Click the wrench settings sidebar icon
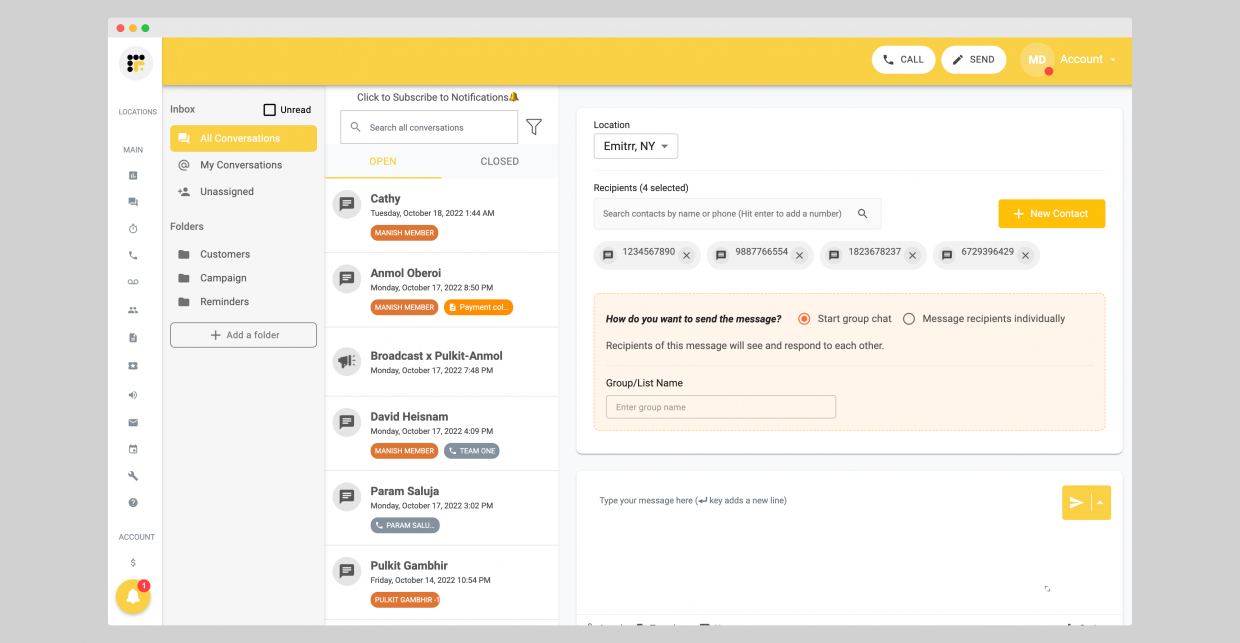This screenshot has width=1240, height=643. coord(133,476)
